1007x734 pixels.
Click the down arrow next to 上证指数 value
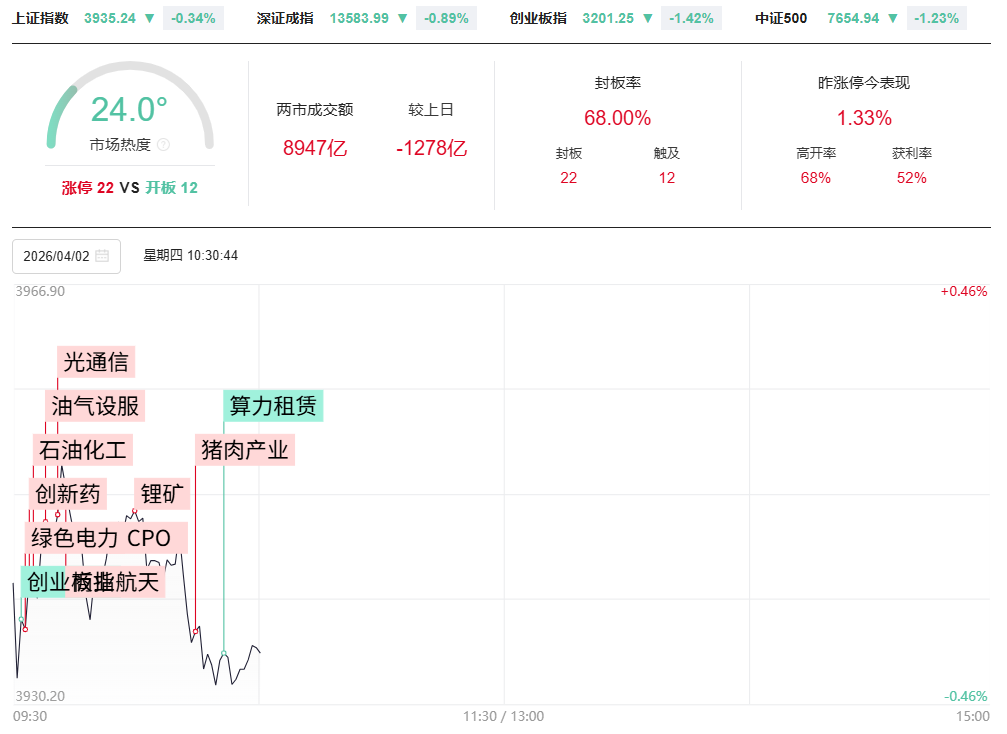click(x=149, y=18)
